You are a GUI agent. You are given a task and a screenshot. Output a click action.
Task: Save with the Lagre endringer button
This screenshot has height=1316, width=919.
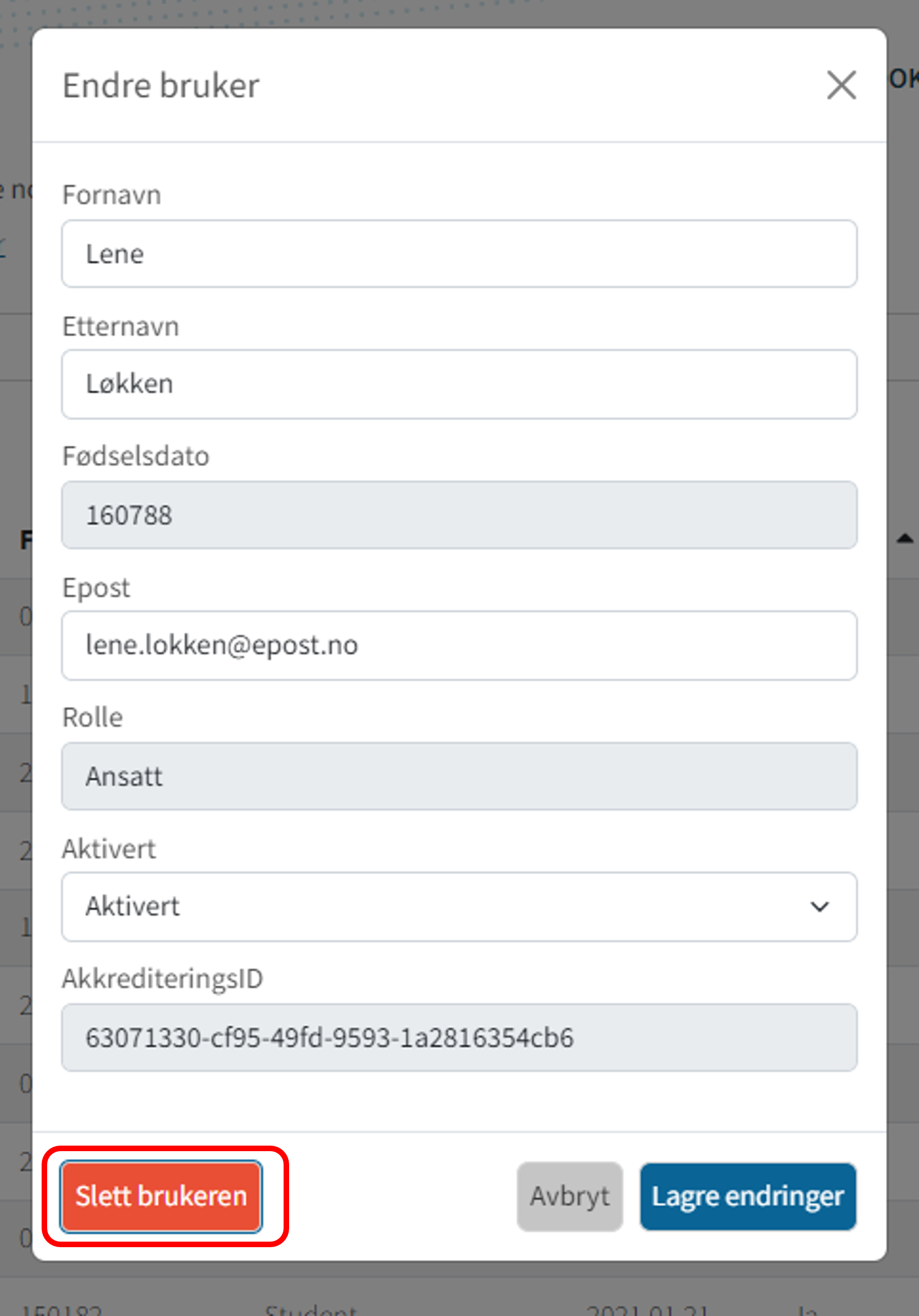tap(748, 1196)
